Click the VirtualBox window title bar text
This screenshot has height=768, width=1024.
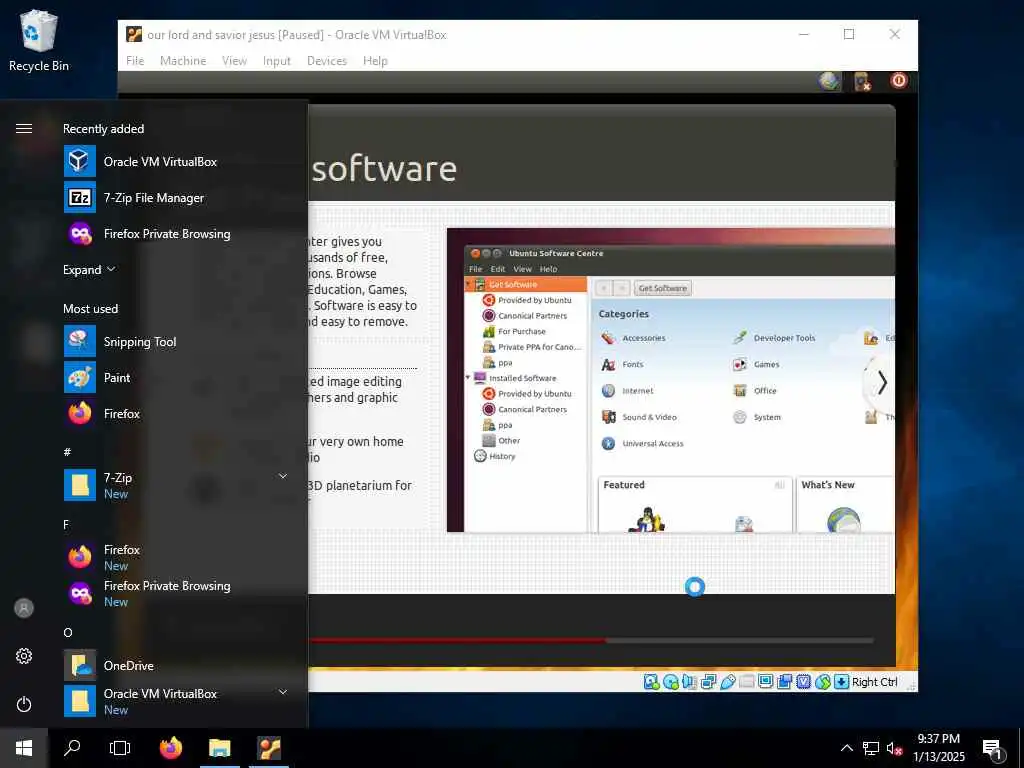pos(296,35)
